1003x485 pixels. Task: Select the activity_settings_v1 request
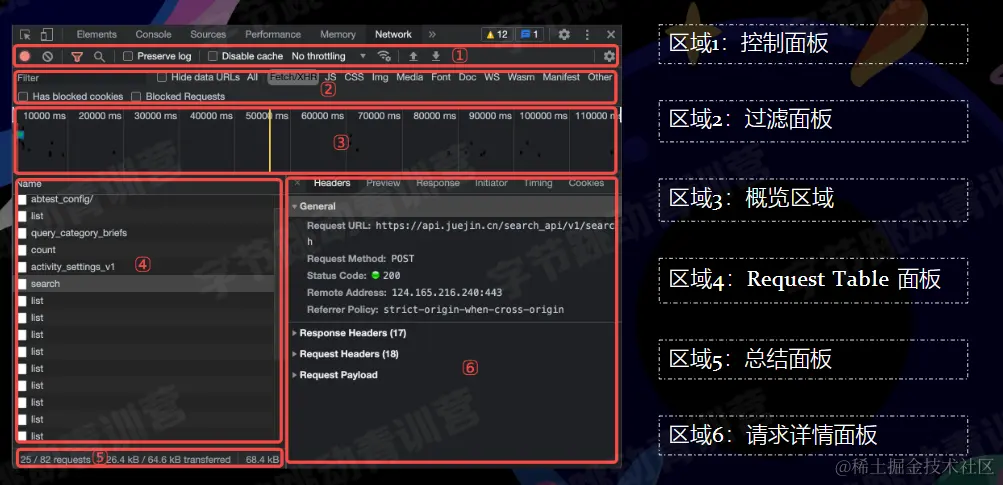[x=73, y=267]
